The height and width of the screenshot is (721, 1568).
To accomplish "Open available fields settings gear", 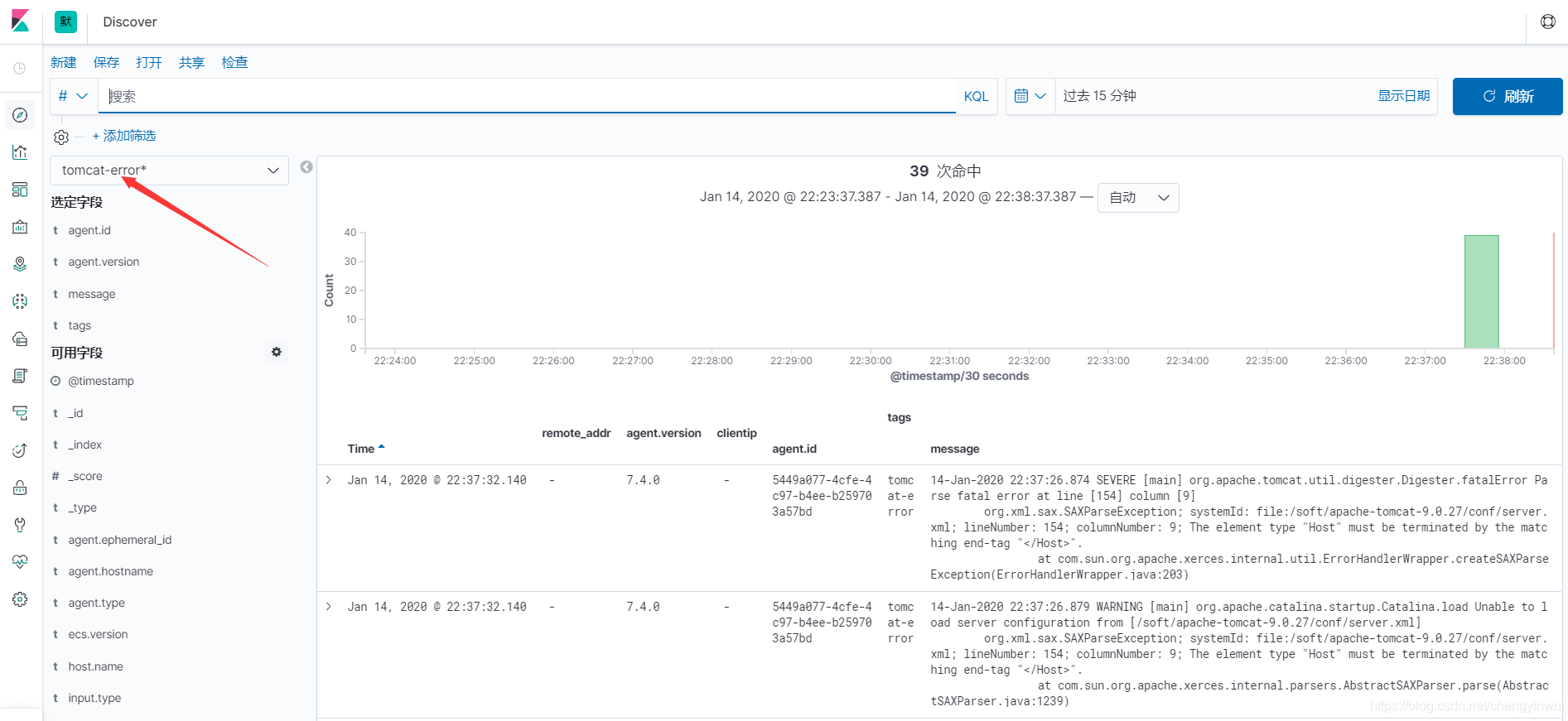I will (277, 352).
